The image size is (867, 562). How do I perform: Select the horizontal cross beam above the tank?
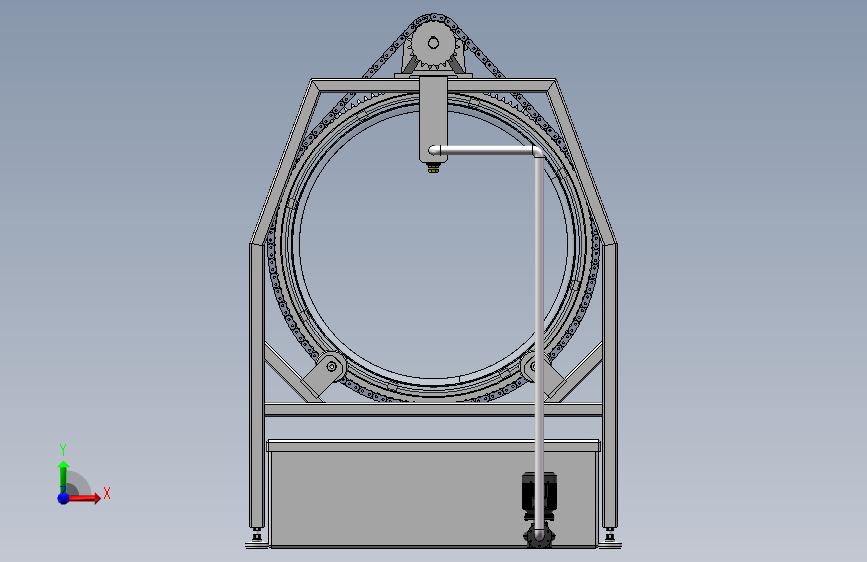433,410
